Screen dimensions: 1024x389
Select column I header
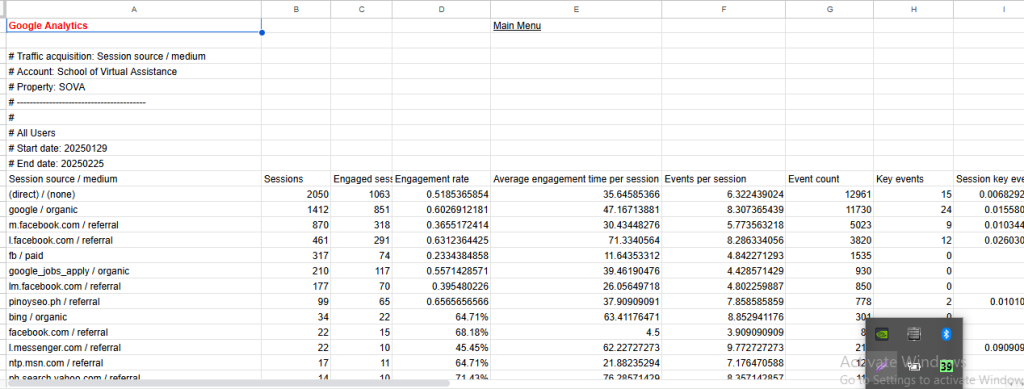tap(989, 9)
